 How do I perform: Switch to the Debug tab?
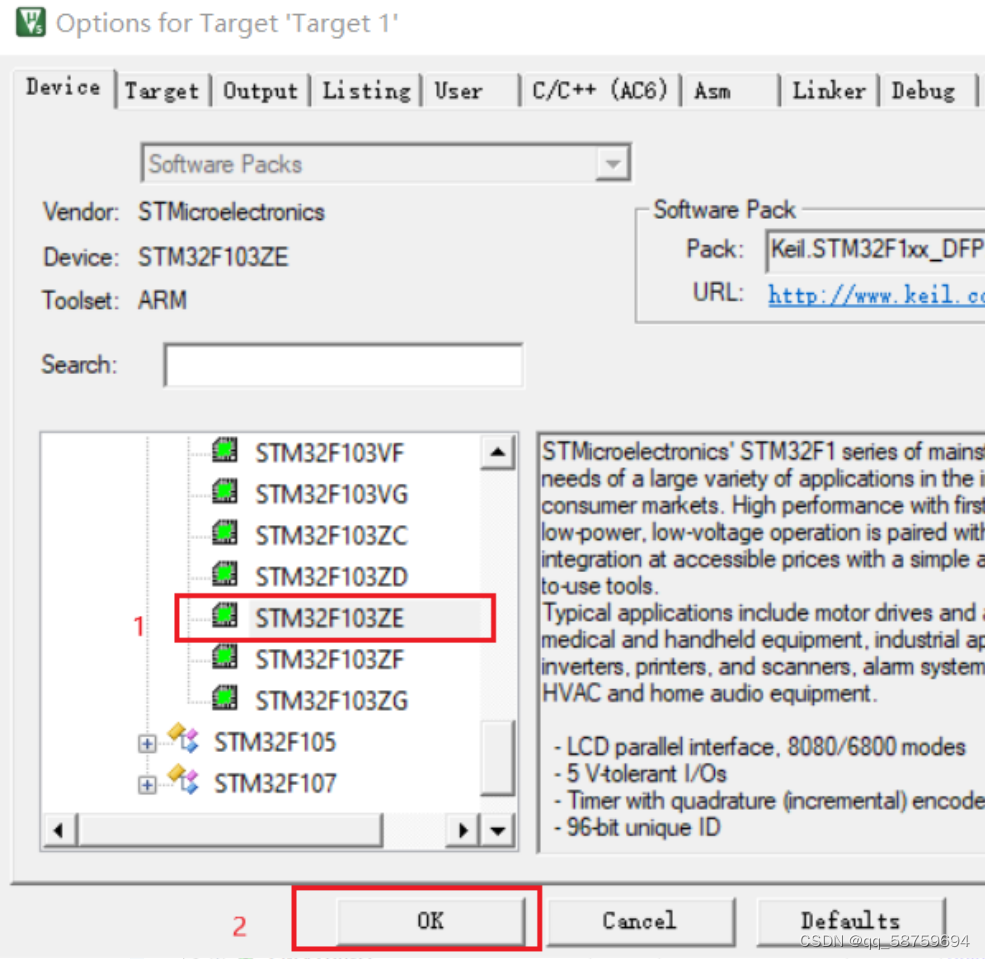coord(922,90)
